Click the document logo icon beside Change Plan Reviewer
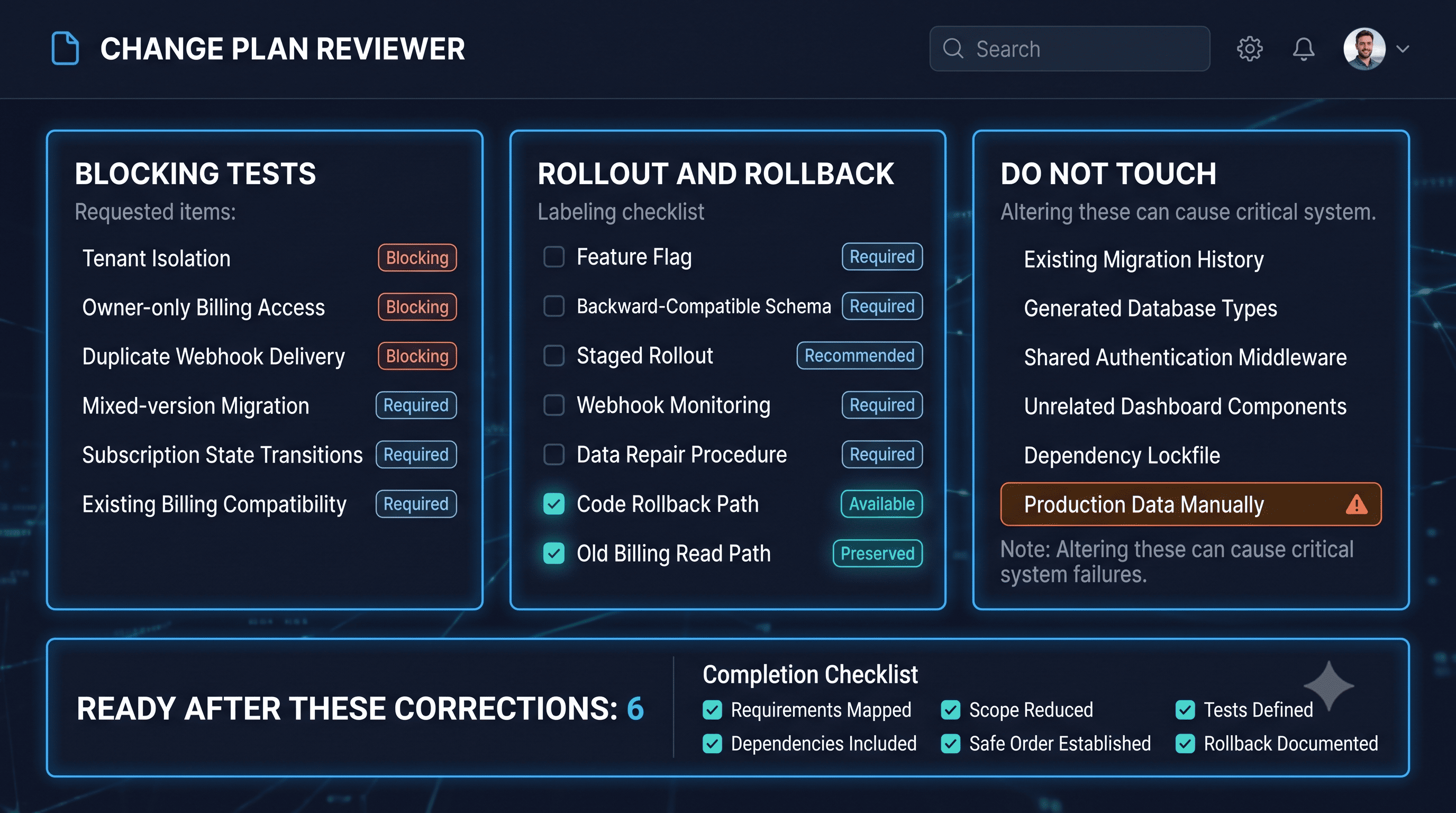Image resolution: width=1456 pixels, height=813 pixels. (65, 49)
